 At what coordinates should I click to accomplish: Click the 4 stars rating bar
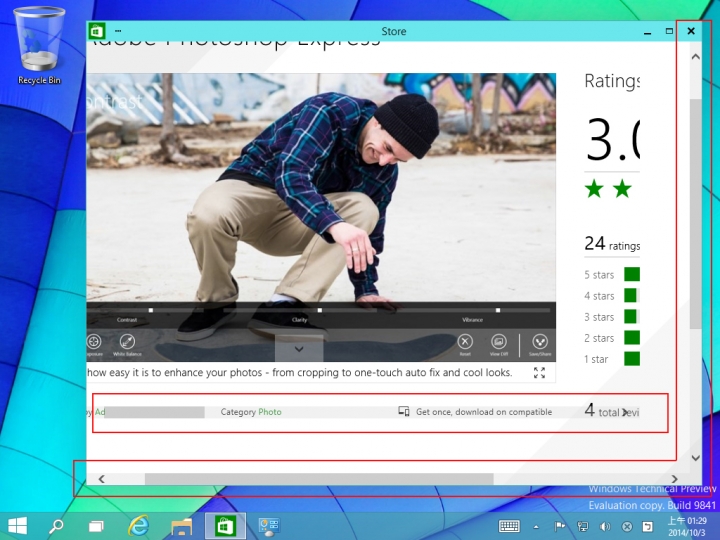coord(632,295)
